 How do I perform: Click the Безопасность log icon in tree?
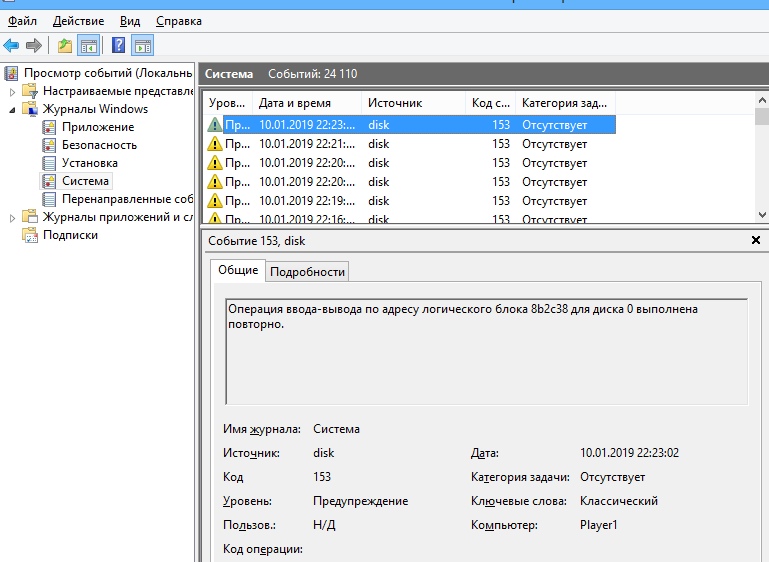[x=49, y=145]
